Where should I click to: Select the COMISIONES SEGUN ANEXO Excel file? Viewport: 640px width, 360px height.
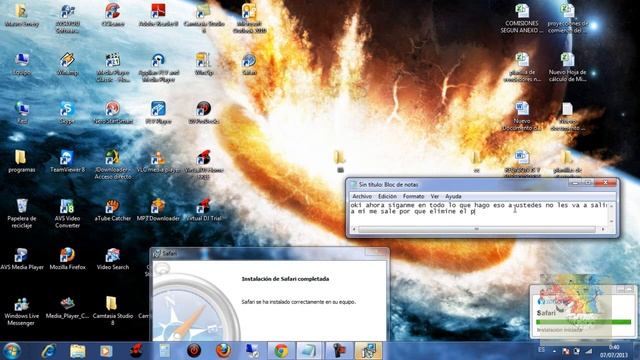pos(522,18)
